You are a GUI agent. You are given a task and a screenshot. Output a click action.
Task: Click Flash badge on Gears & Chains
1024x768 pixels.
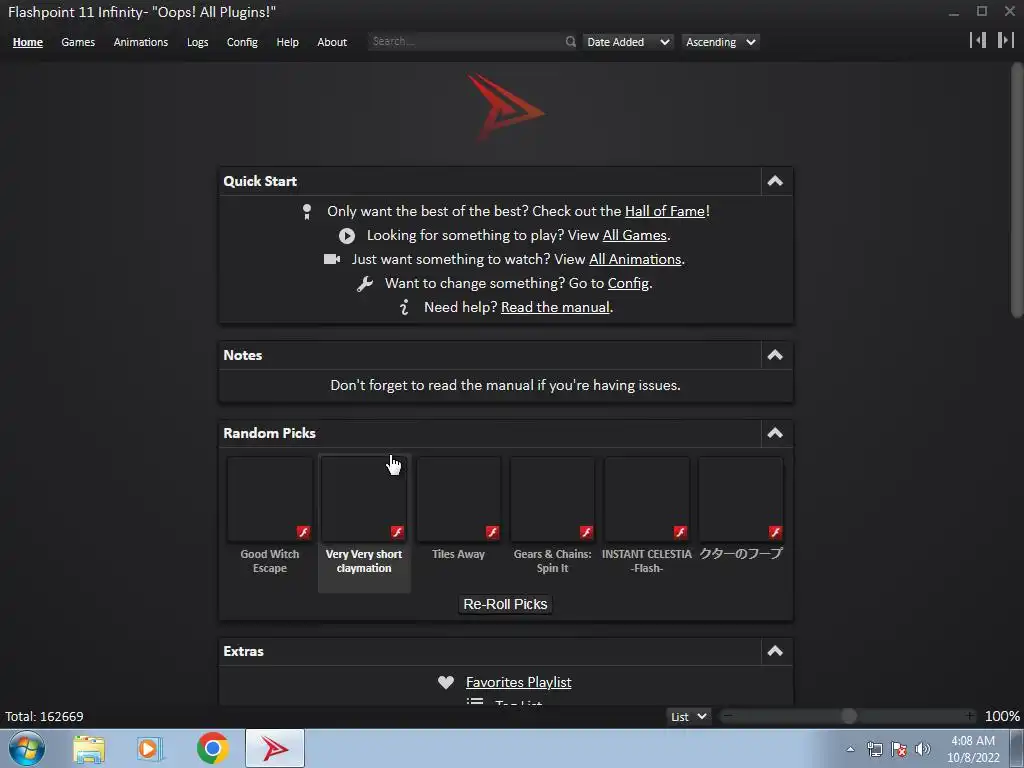click(x=586, y=532)
